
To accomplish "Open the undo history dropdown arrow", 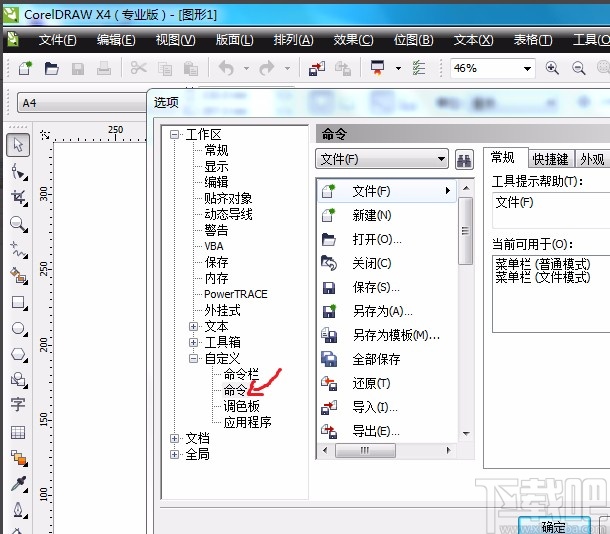I will tap(246, 68).
